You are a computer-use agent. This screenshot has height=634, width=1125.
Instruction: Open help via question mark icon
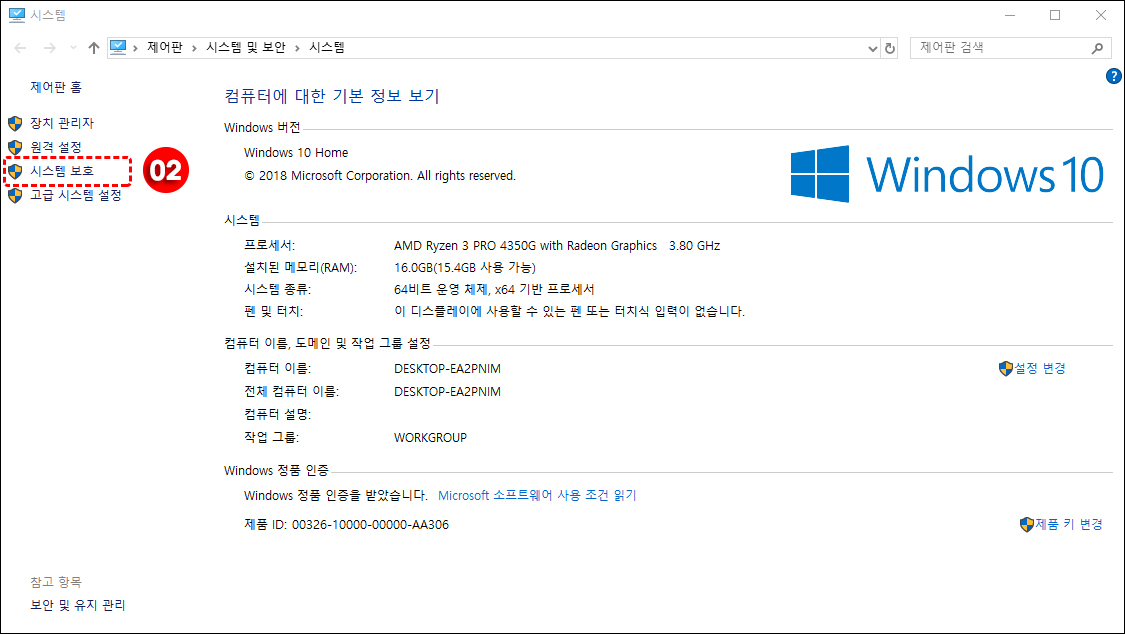coord(1114,76)
